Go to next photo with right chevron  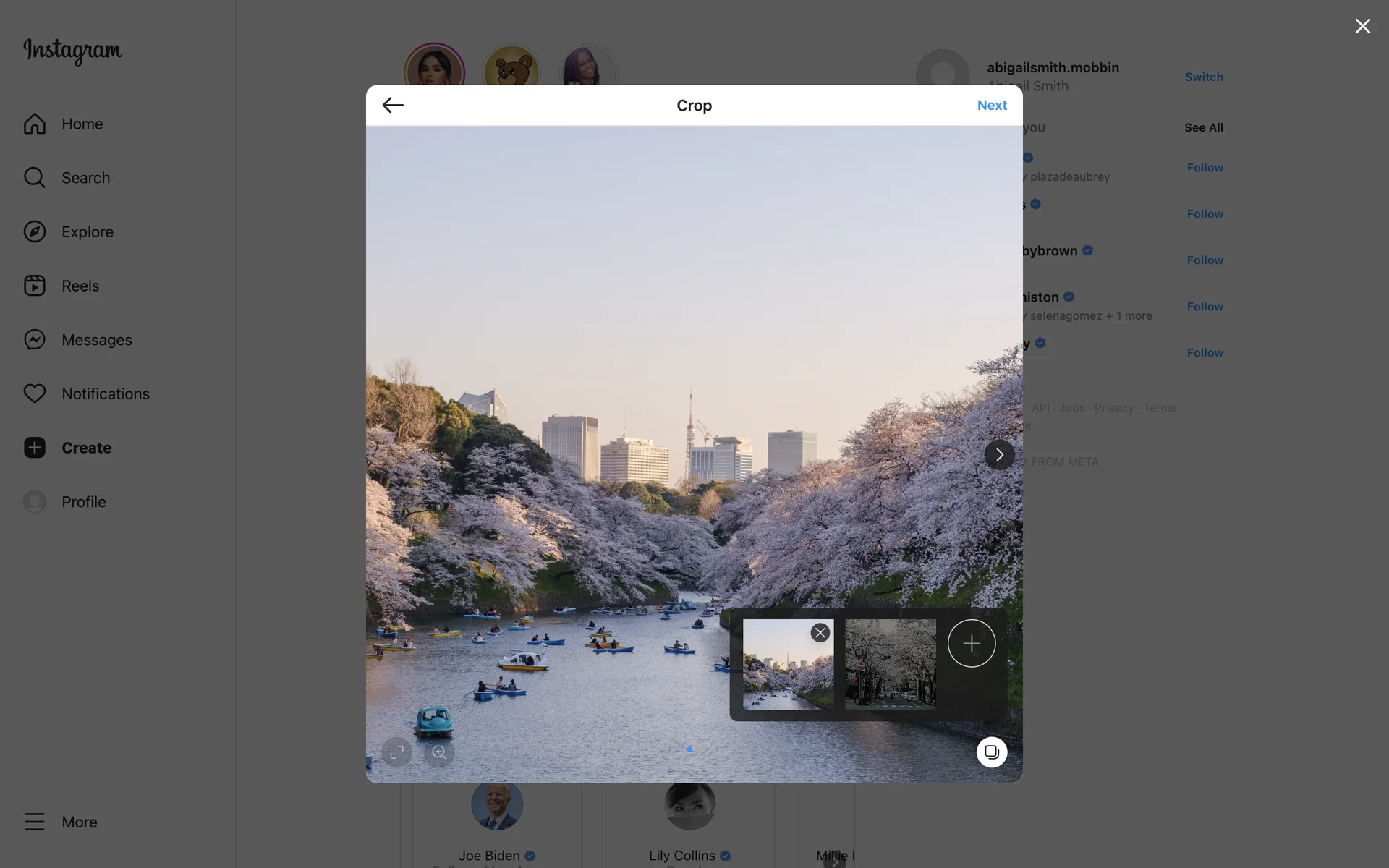(999, 454)
